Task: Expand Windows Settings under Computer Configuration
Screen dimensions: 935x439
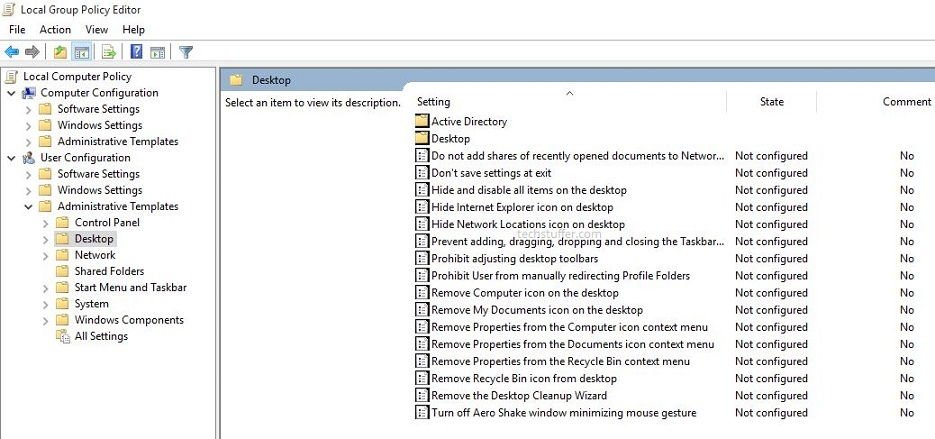Action: pos(29,126)
